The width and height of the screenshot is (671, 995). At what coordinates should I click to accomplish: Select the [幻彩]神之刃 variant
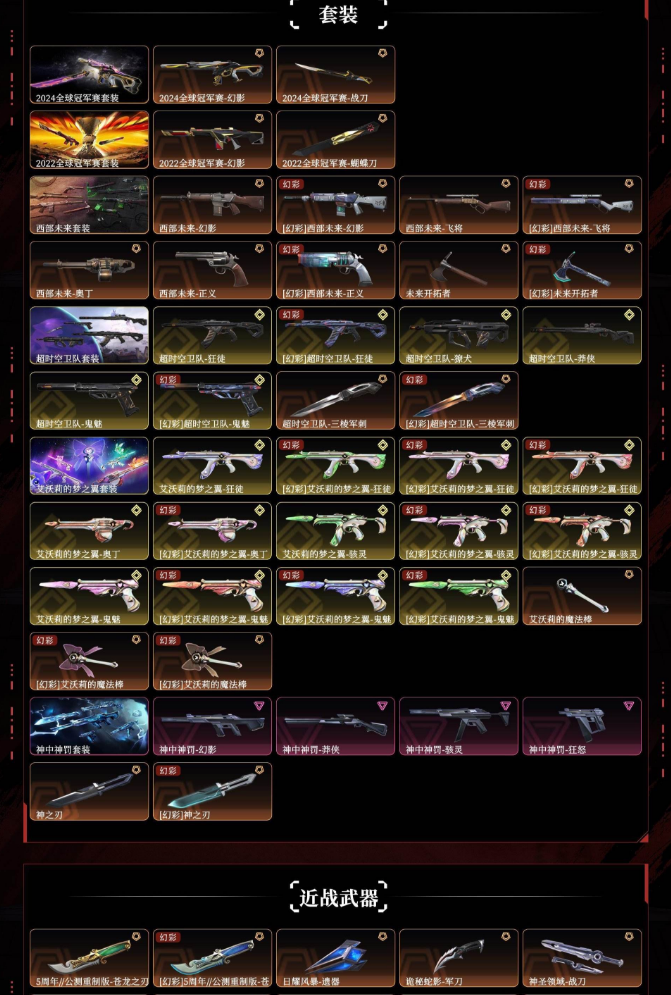click(x=212, y=791)
